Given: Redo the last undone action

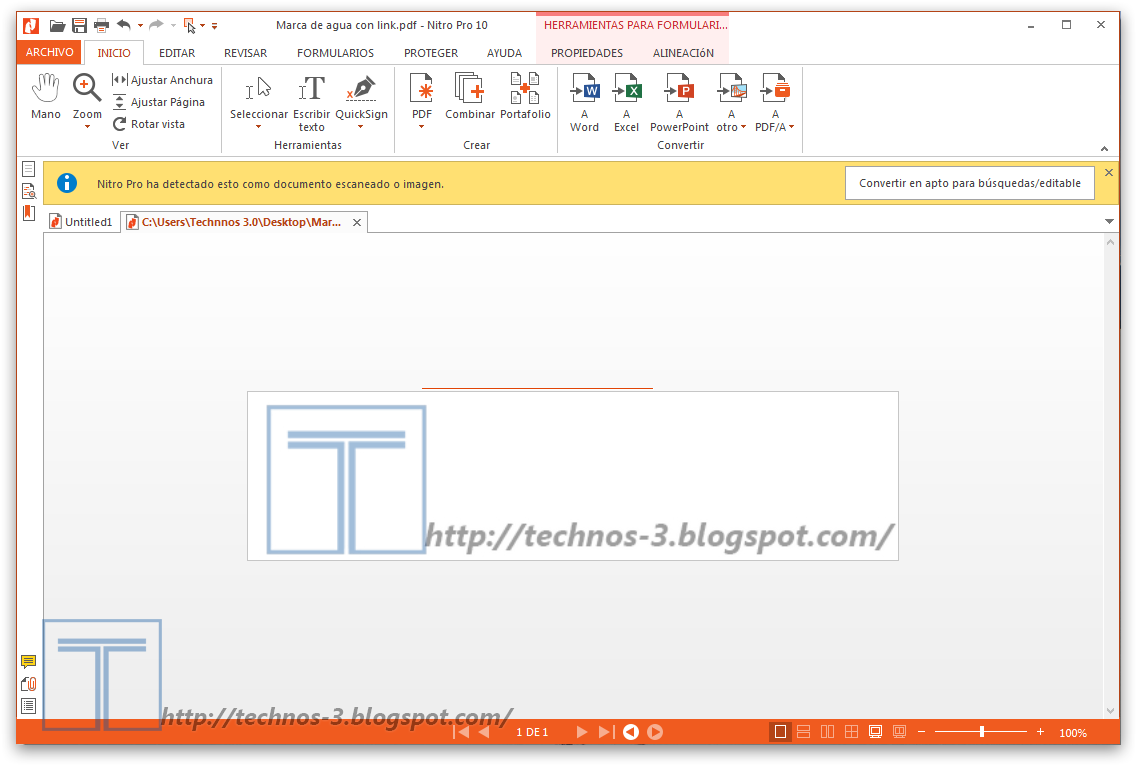Looking at the screenshot, I should click(x=156, y=25).
